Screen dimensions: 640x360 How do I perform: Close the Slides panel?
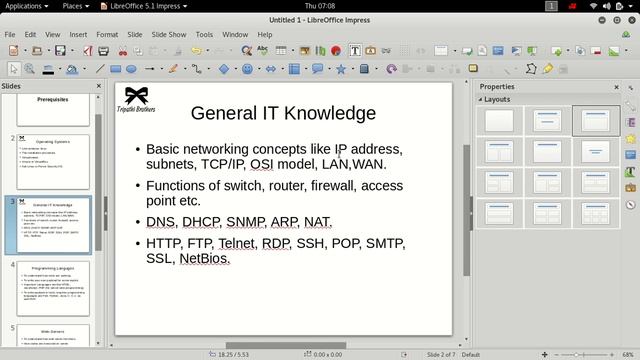pos(98,86)
